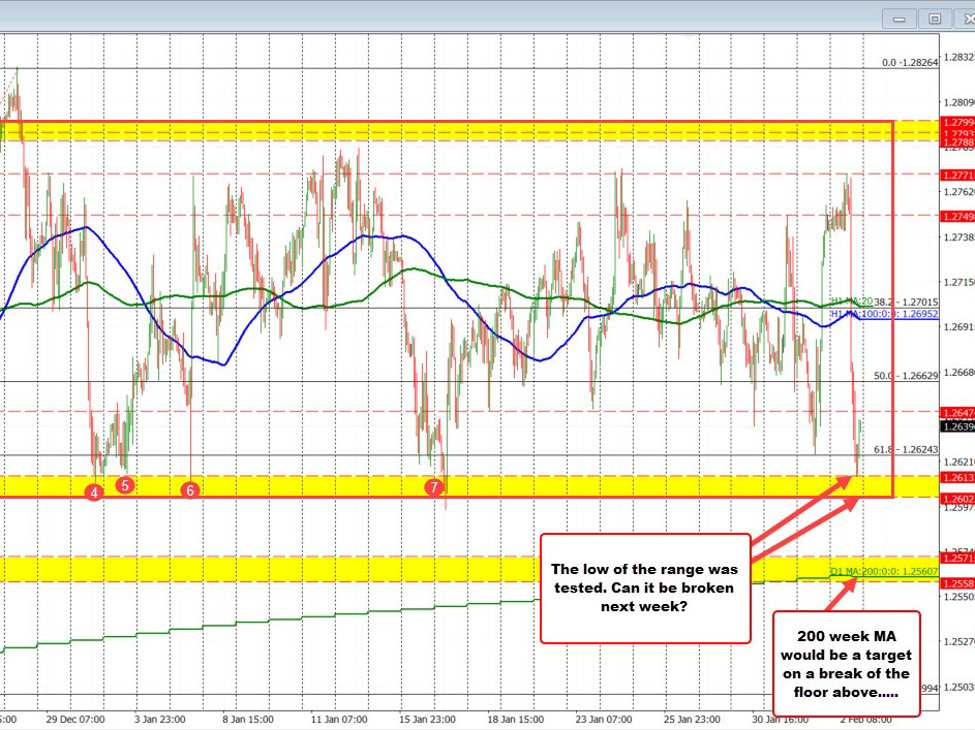Select the red price tag showing 1.2647
The image size is (975, 730).
coord(958,411)
